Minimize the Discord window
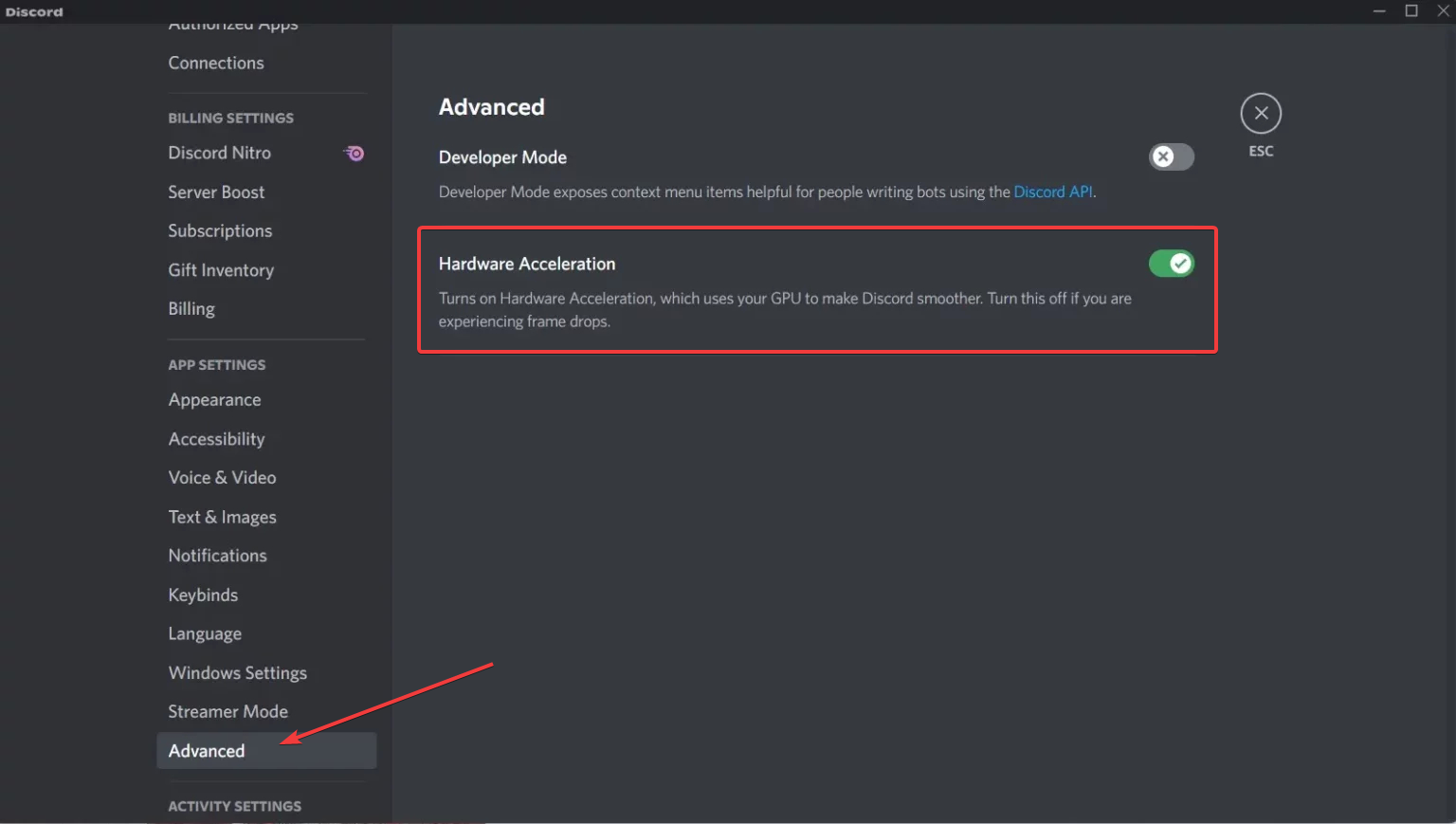This screenshot has width=1456, height=824. pyautogui.click(x=1379, y=10)
